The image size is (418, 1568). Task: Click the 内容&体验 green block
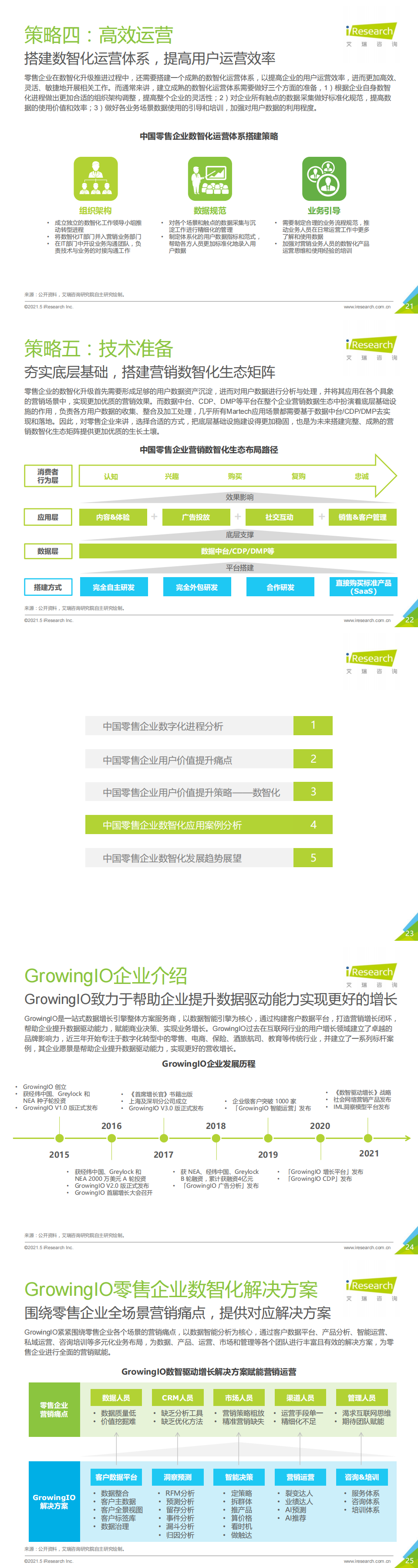(x=113, y=517)
